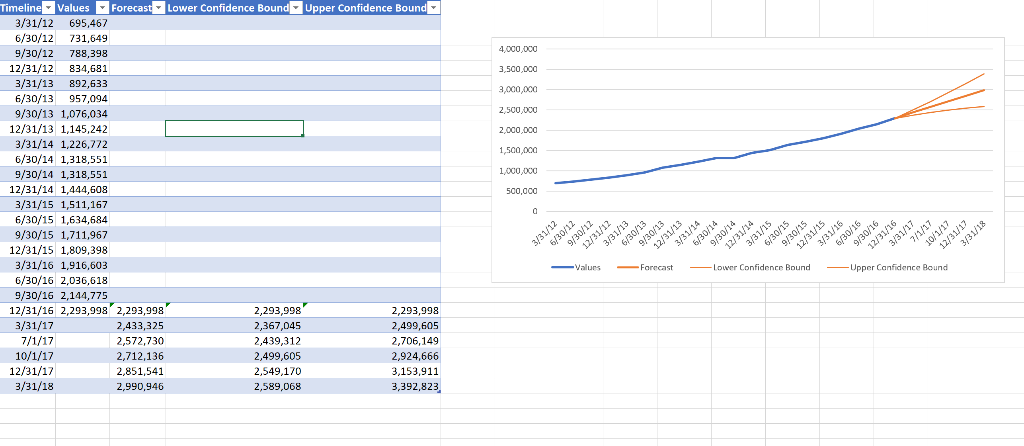The image size is (1024, 446).
Task: Select the 4,000,000 axis label in chart
Action: [x=518, y=49]
